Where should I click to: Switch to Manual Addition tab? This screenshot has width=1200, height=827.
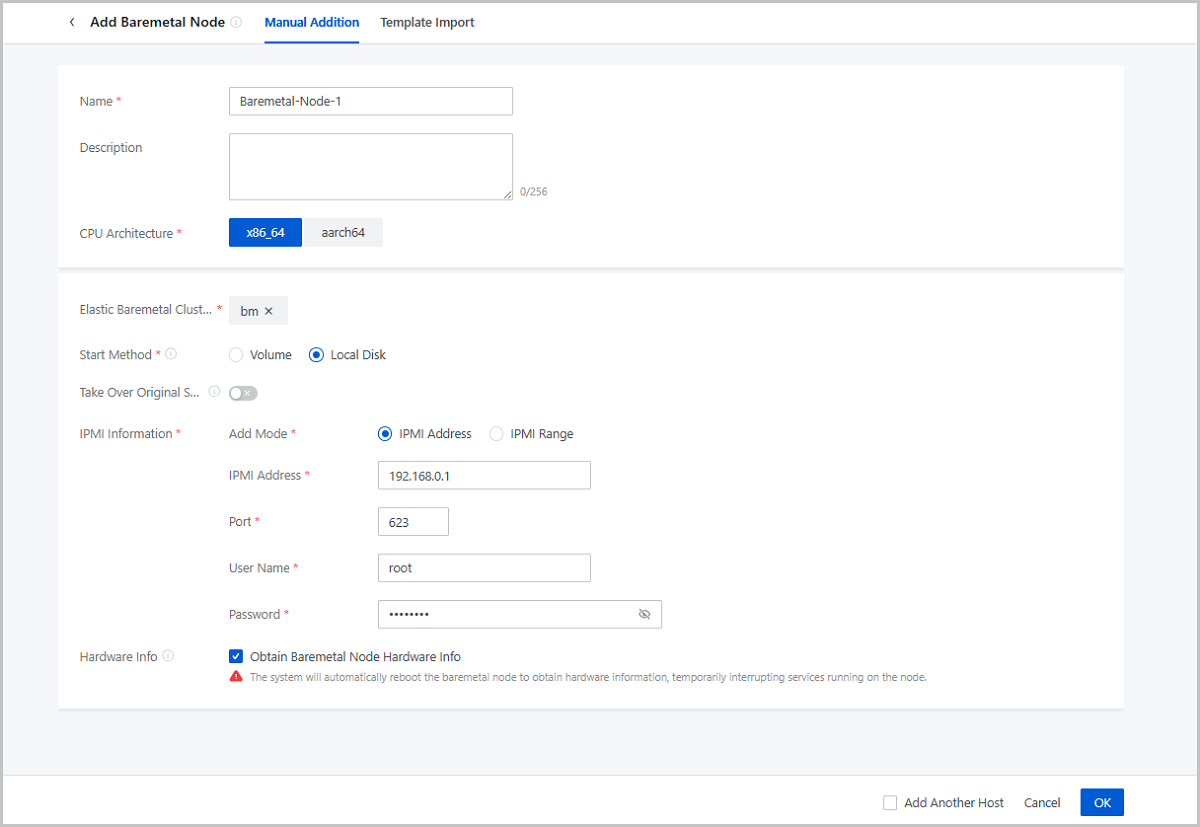tap(312, 22)
